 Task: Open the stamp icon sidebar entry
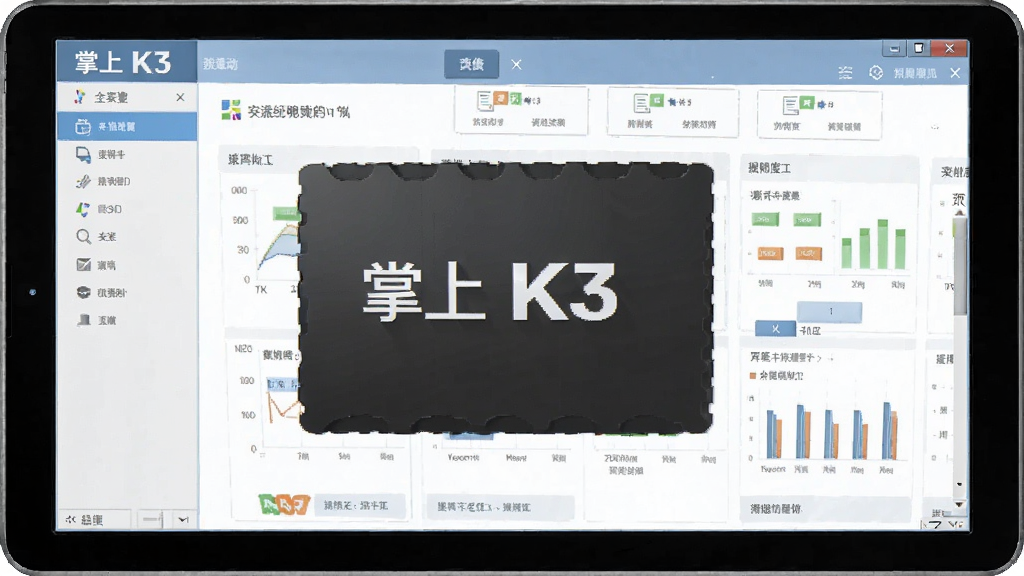84,320
